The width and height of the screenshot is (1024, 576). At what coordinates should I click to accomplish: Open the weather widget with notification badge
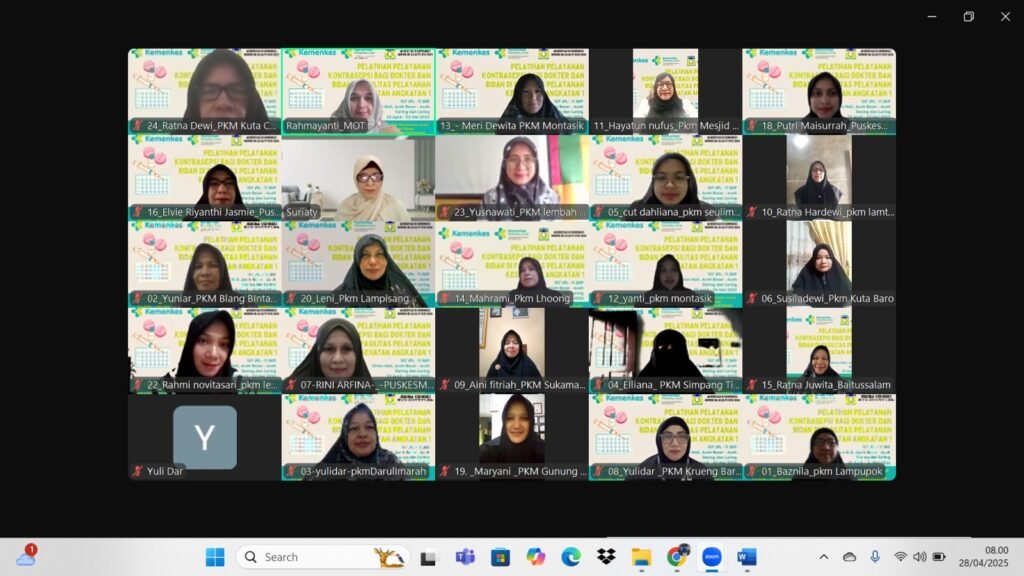pyautogui.click(x=26, y=557)
